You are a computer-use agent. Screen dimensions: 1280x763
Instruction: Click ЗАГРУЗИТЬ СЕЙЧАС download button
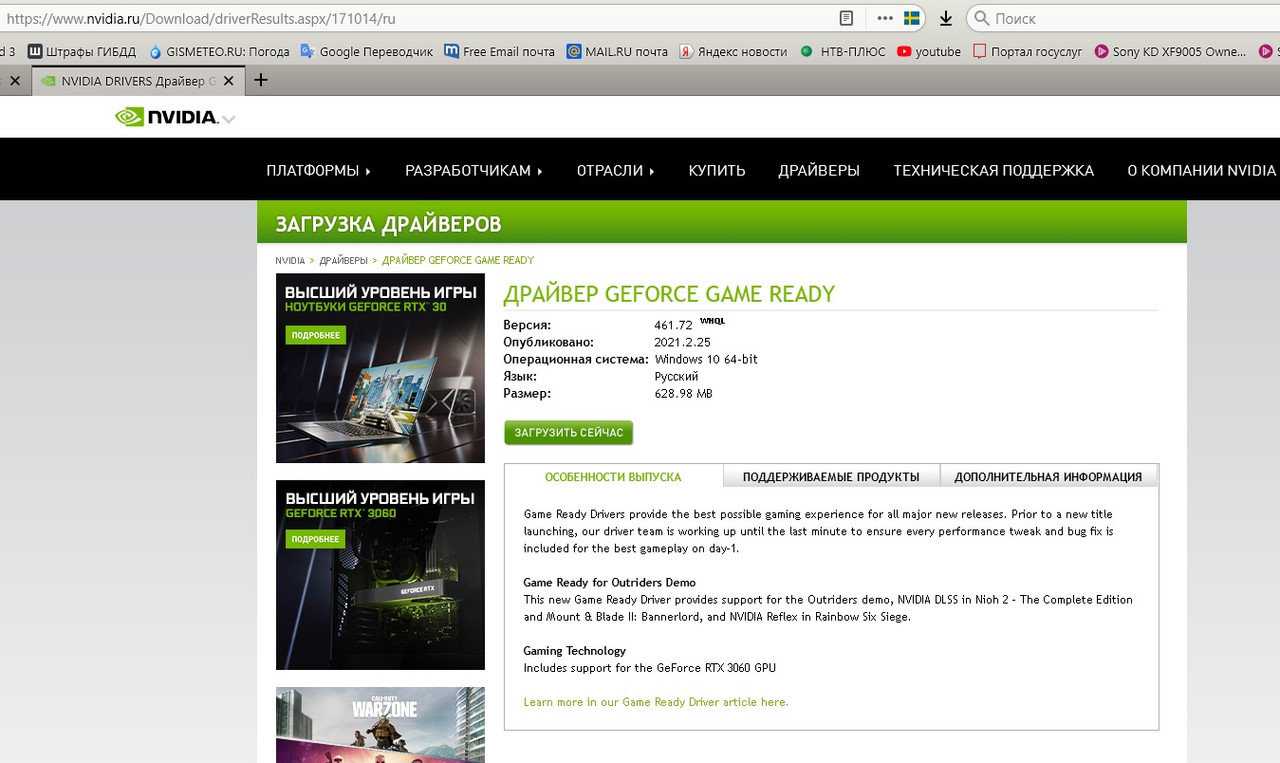[x=568, y=432]
